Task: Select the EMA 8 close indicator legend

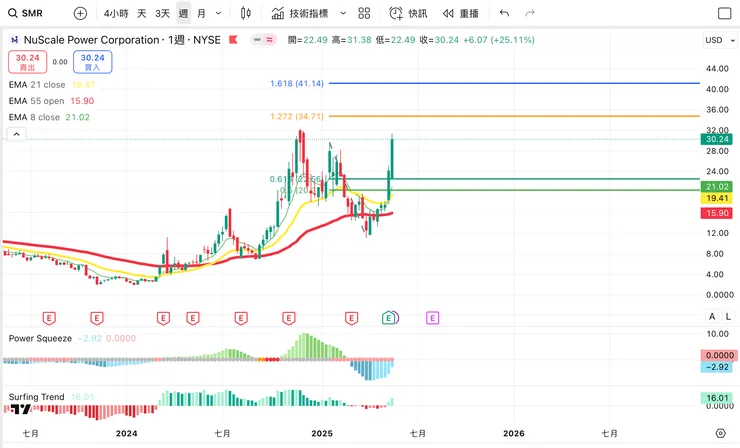Action: [49, 117]
